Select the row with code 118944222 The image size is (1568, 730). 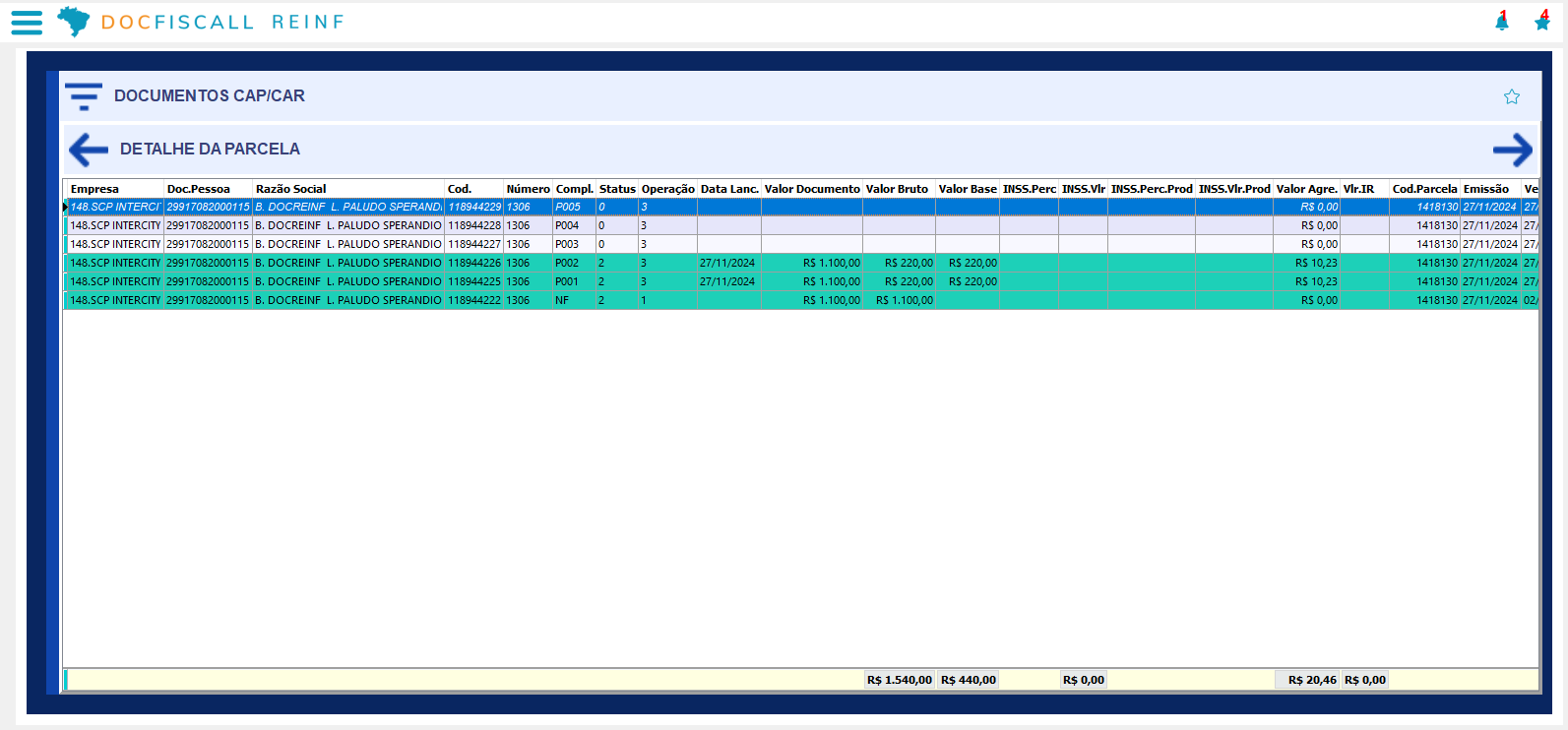tap(801, 301)
